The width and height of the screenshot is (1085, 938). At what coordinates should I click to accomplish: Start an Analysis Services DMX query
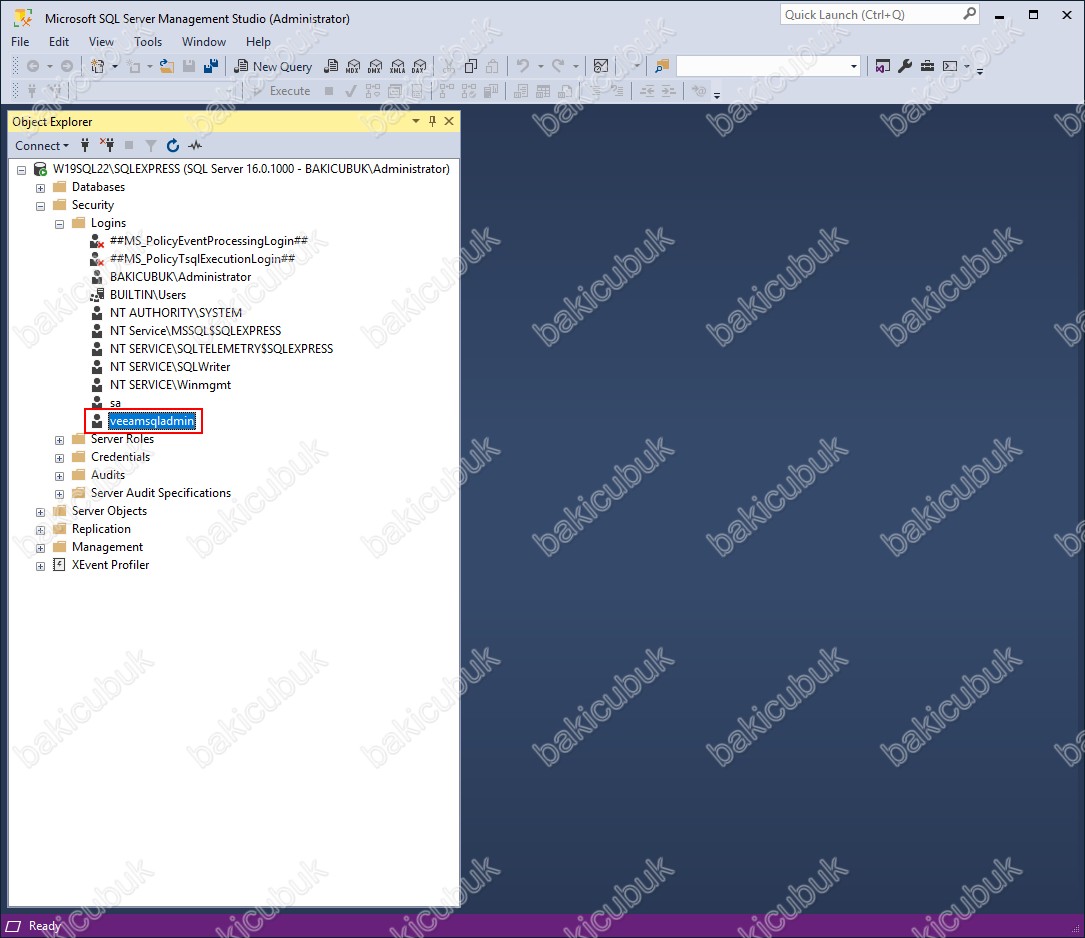pyautogui.click(x=375, y=66)
